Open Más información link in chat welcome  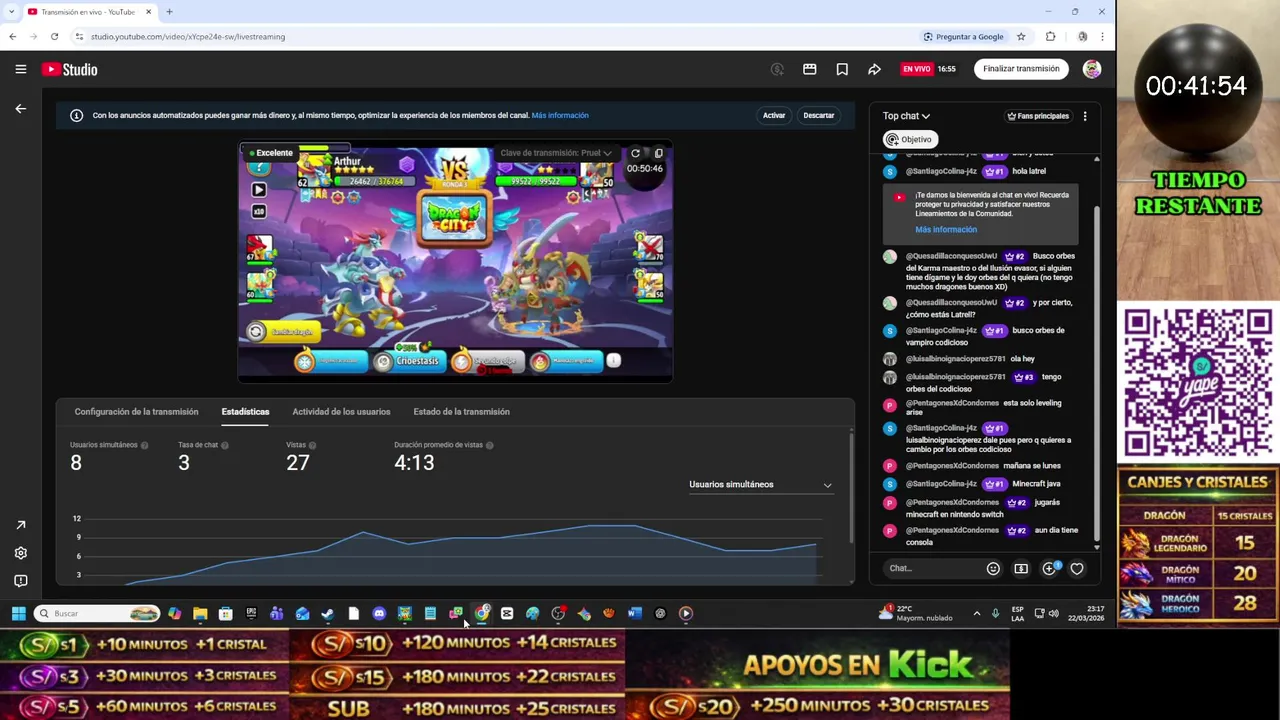click(x=946, y=229)
